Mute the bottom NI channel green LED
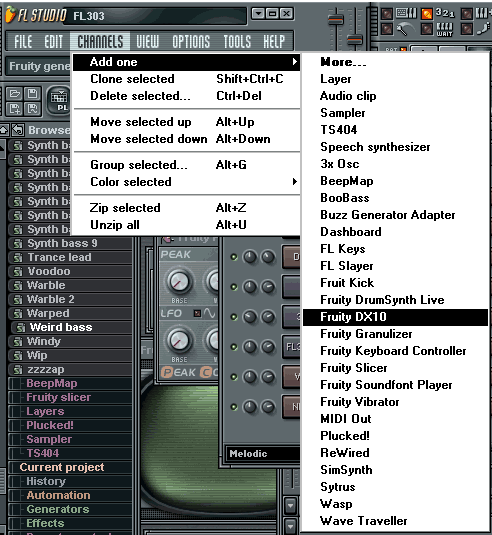The height and width of the screenshot is (535, 492). click(x=234, y=407)
